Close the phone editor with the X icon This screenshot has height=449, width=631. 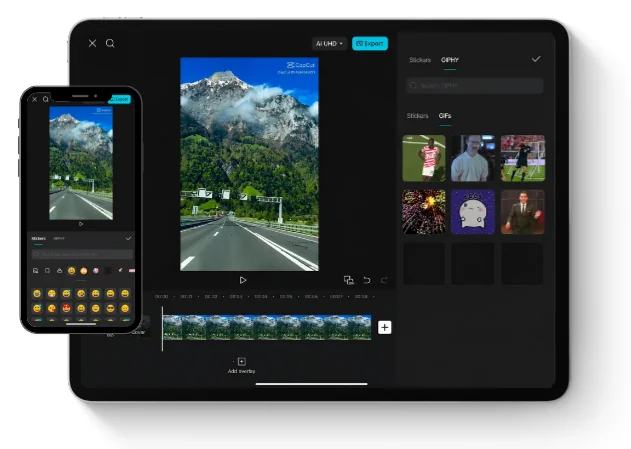pyautogui.click(x=35, y=99)
